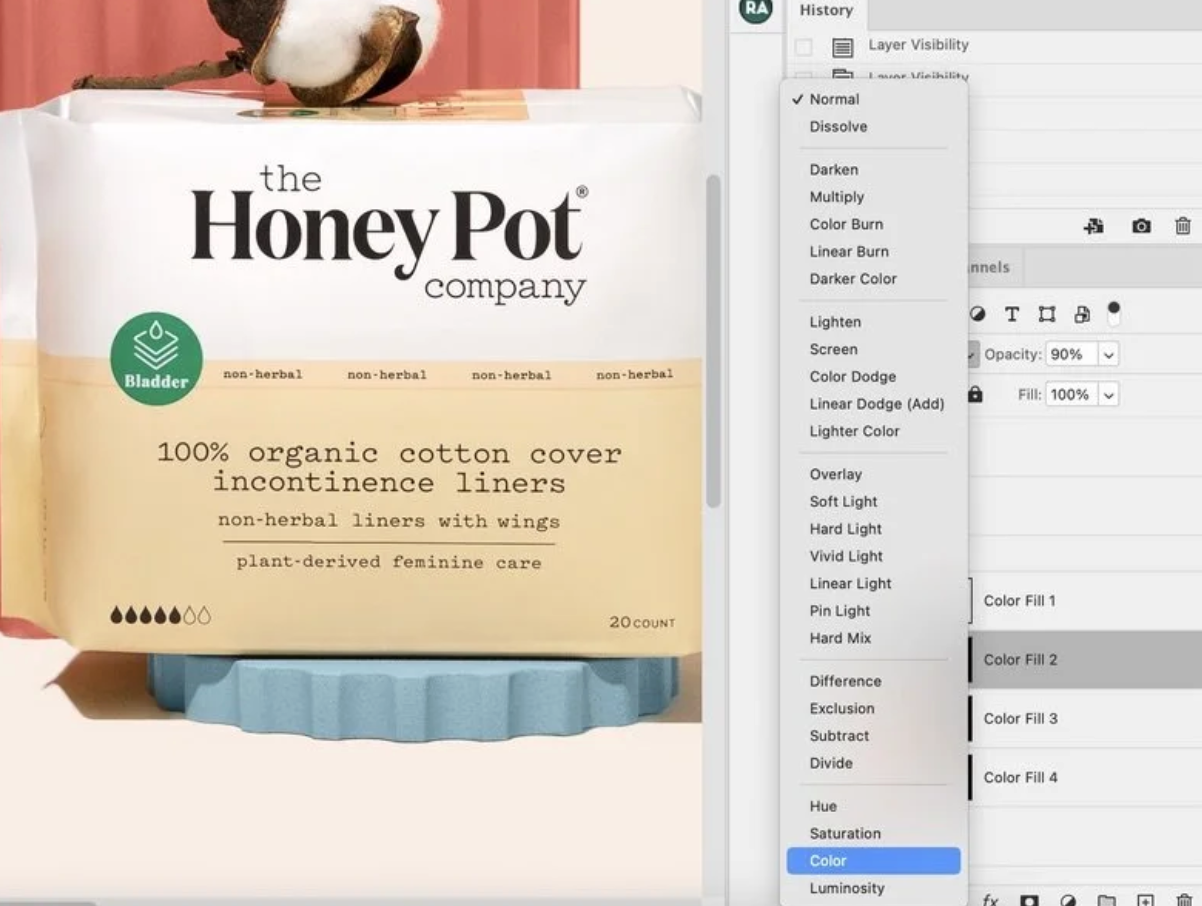Screen dimensions: 1202x906
Task: Click the canvas vertical scrollbar
Action: [x=713, y=340]
